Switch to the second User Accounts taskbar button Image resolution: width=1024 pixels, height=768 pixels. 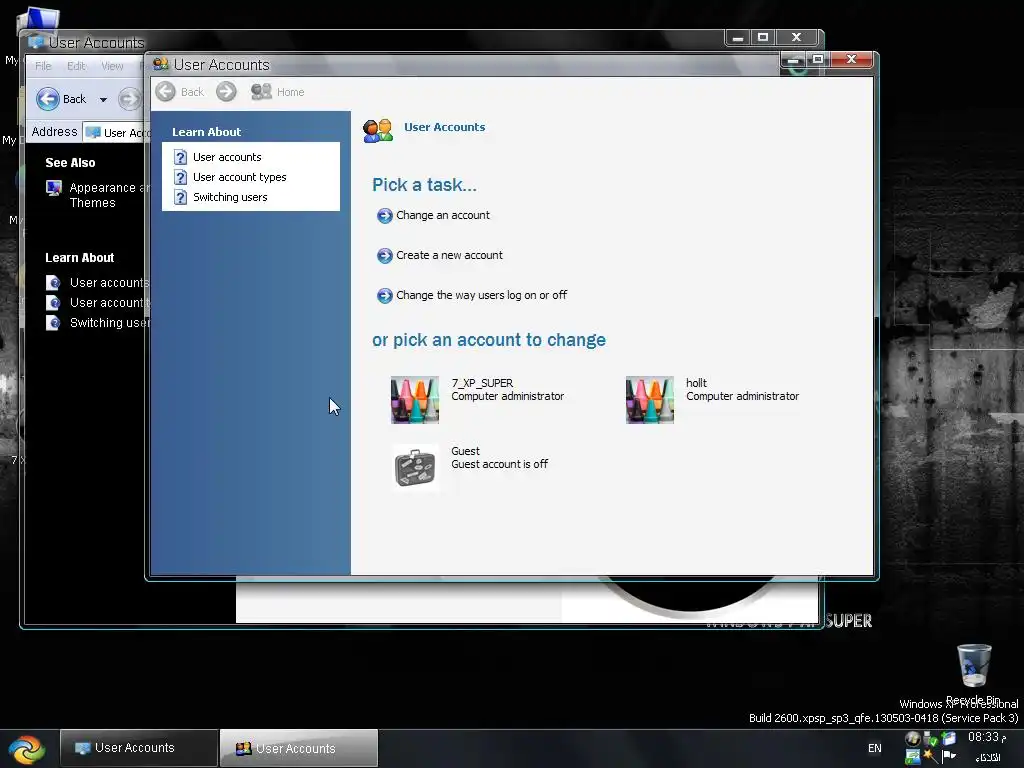pos(298,748)
